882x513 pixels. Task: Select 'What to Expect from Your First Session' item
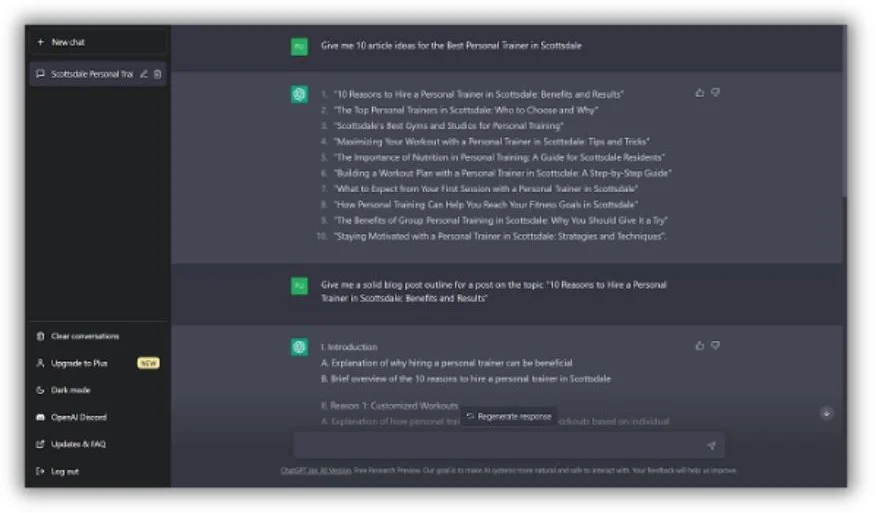pos(485,189)
